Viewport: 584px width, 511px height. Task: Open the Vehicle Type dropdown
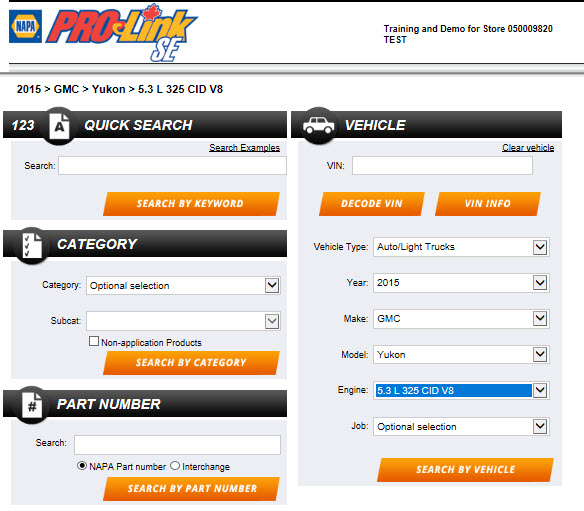[461, 247]
